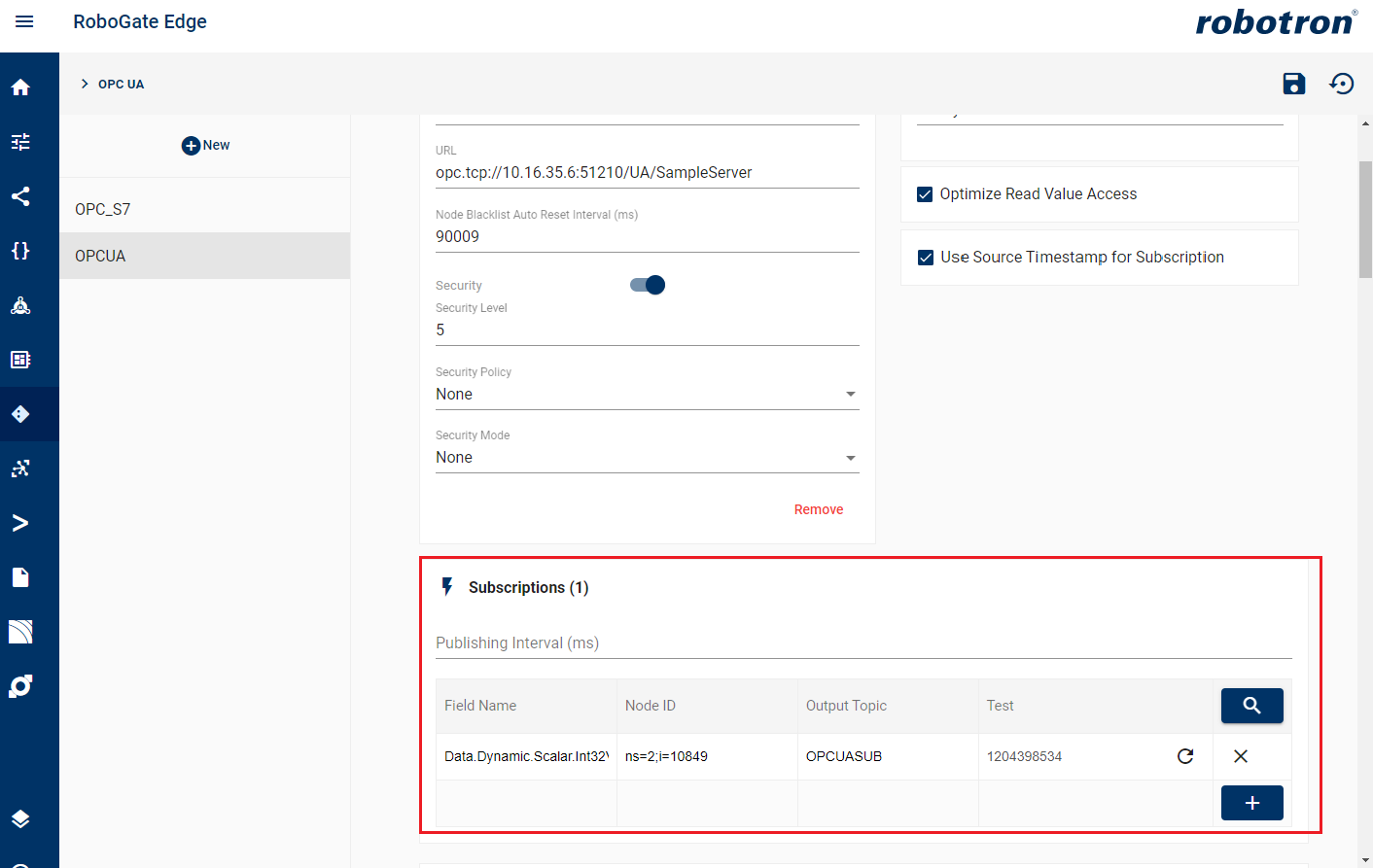Screen dimensions: 1373x868
Task: Delete the Data.Dynamic.Scalar.Int32 subscription row
Action: point(1241,756)
